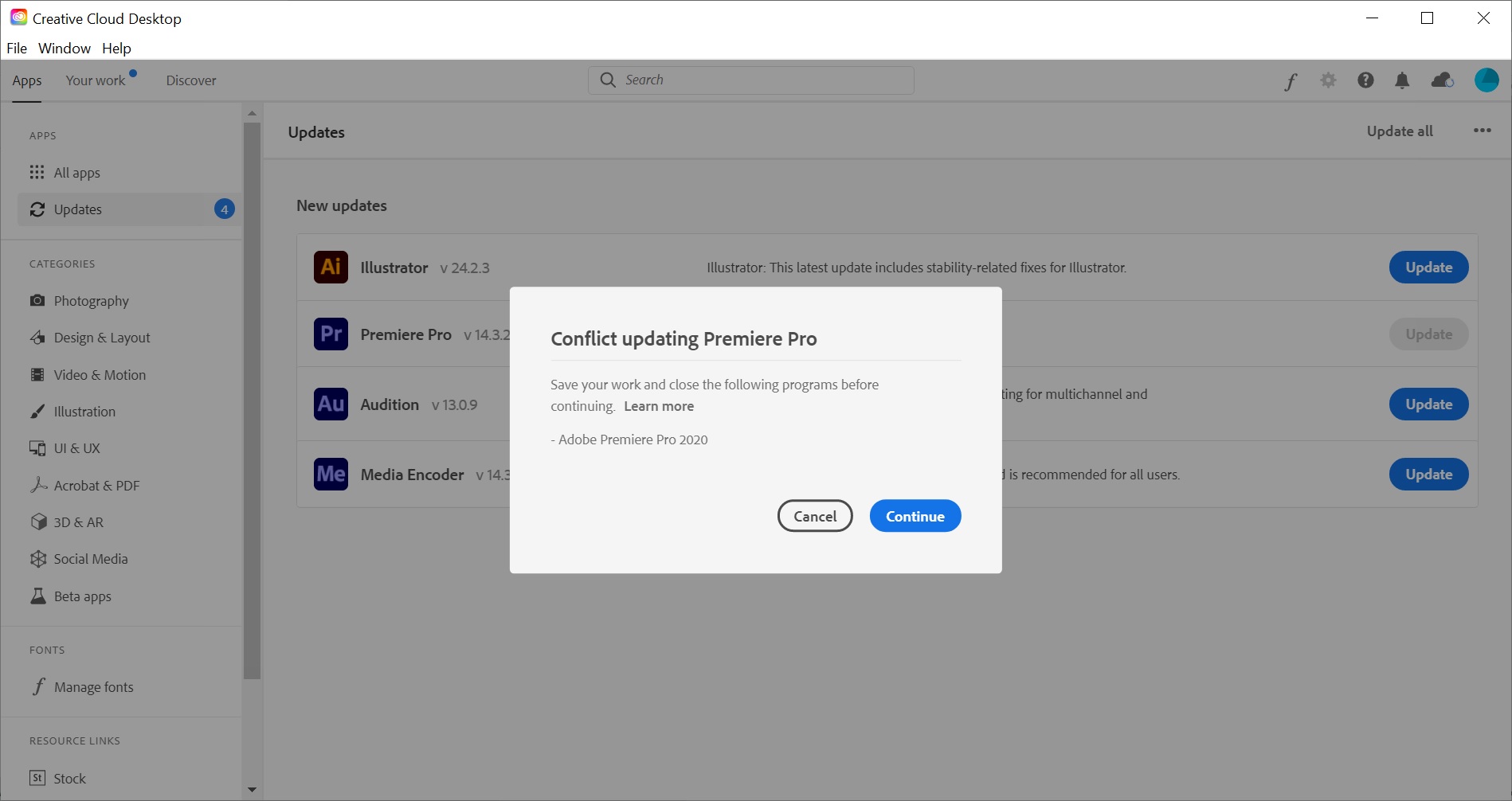Click the Media Encoder app icon

tap(331, 474)
